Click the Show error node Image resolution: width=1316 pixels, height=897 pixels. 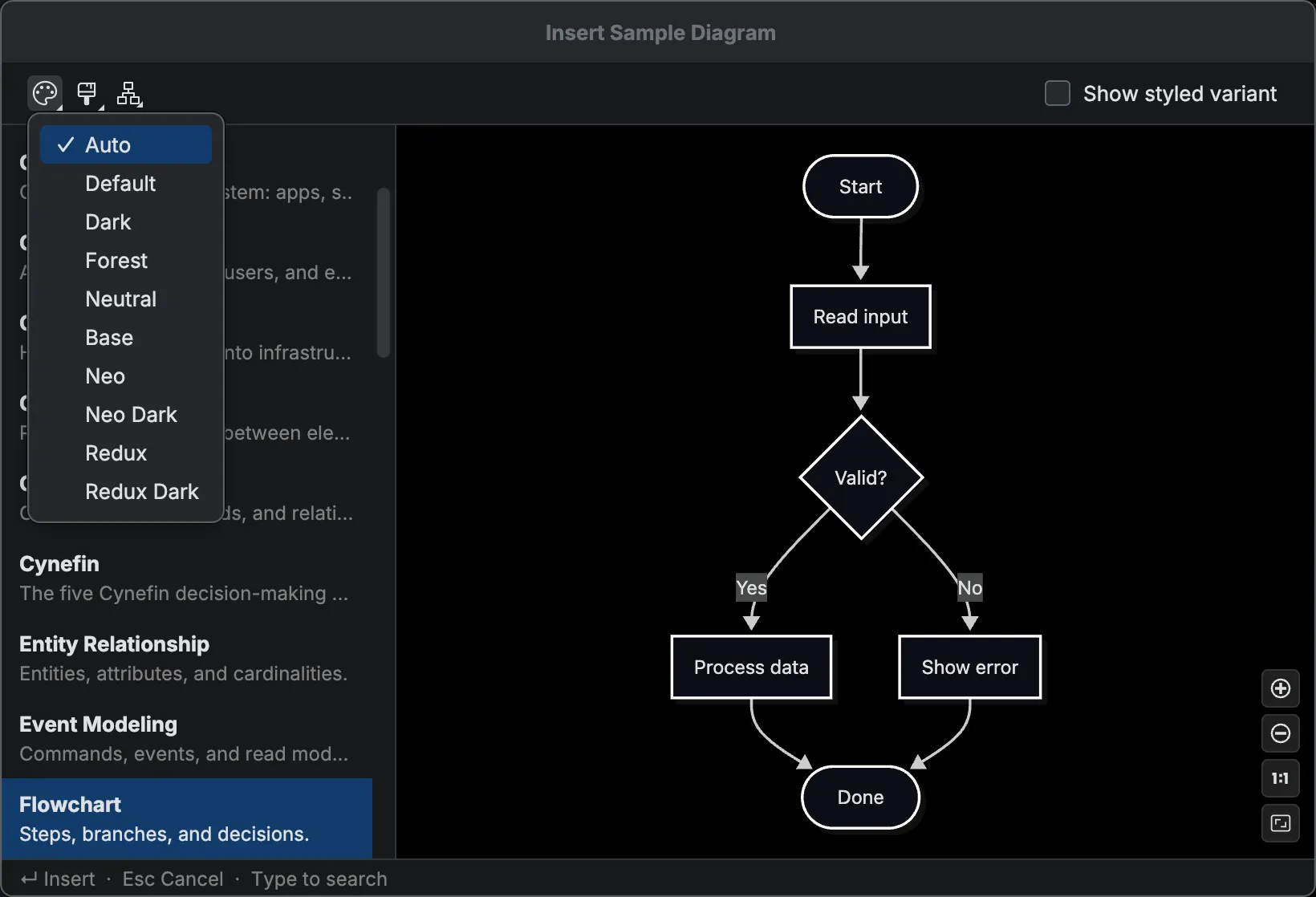pos(969,668)
